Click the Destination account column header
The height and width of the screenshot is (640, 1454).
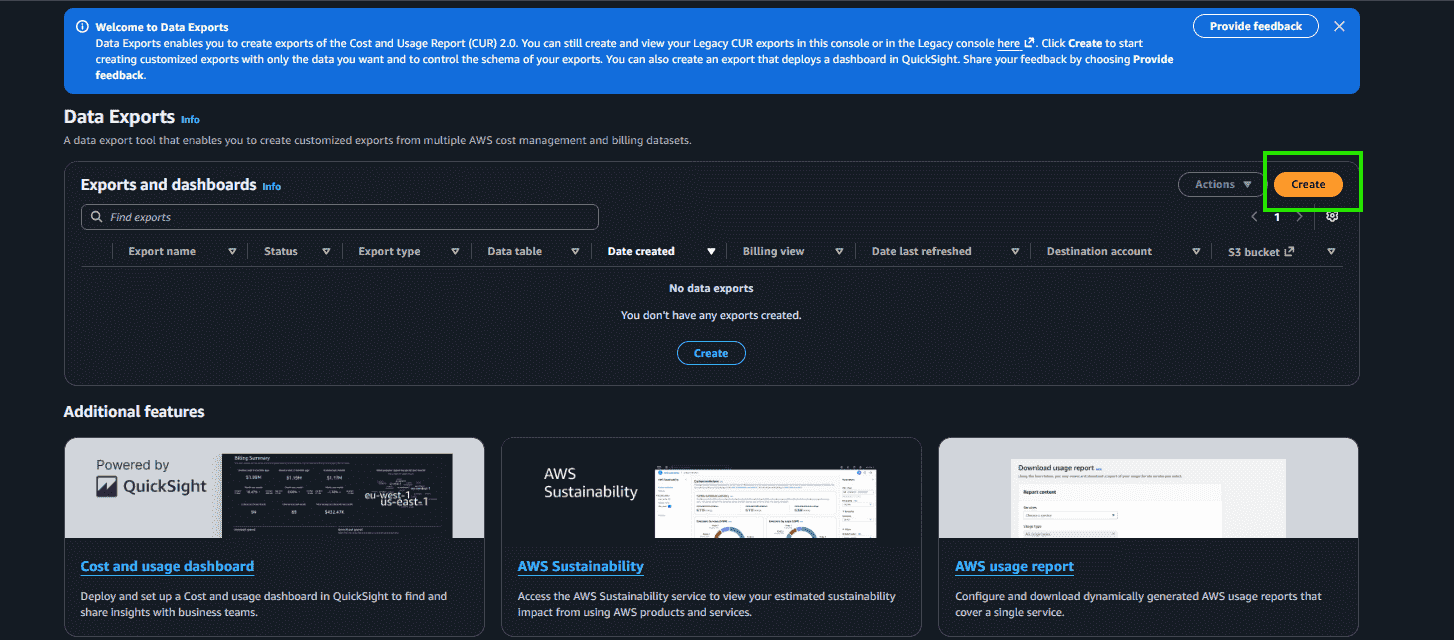1099,252
